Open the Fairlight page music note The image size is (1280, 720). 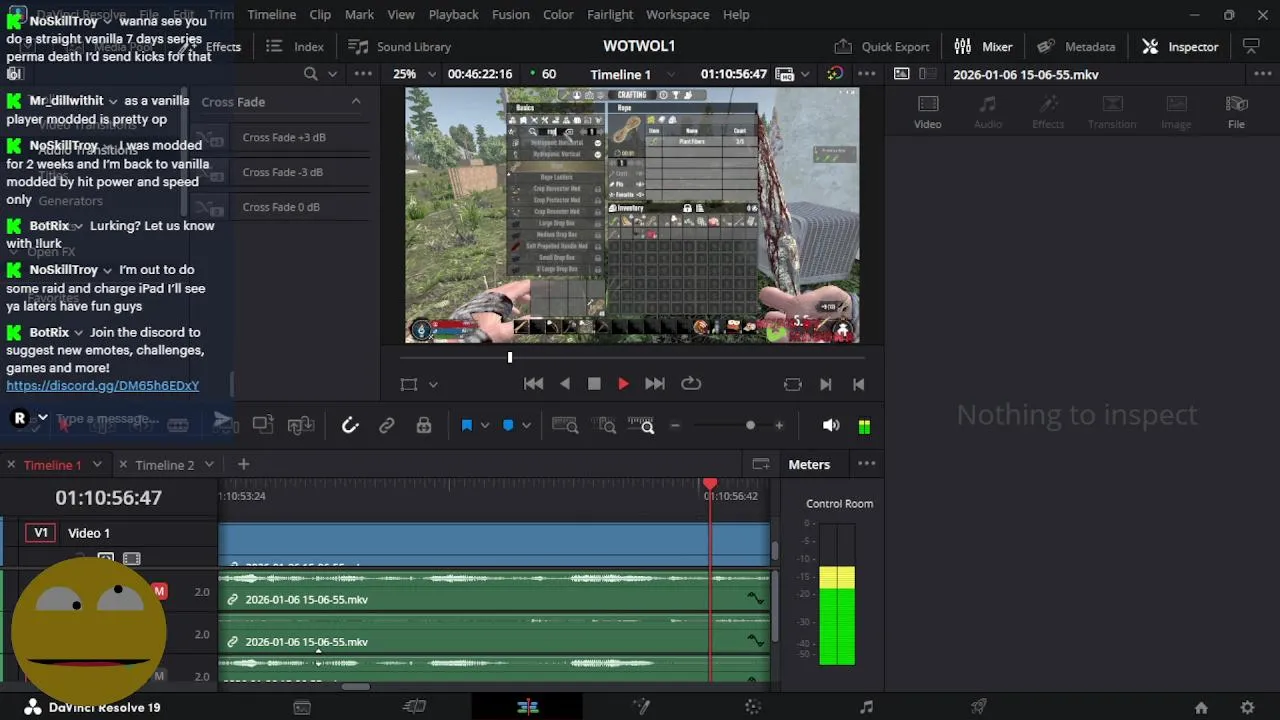coord(866,707)
